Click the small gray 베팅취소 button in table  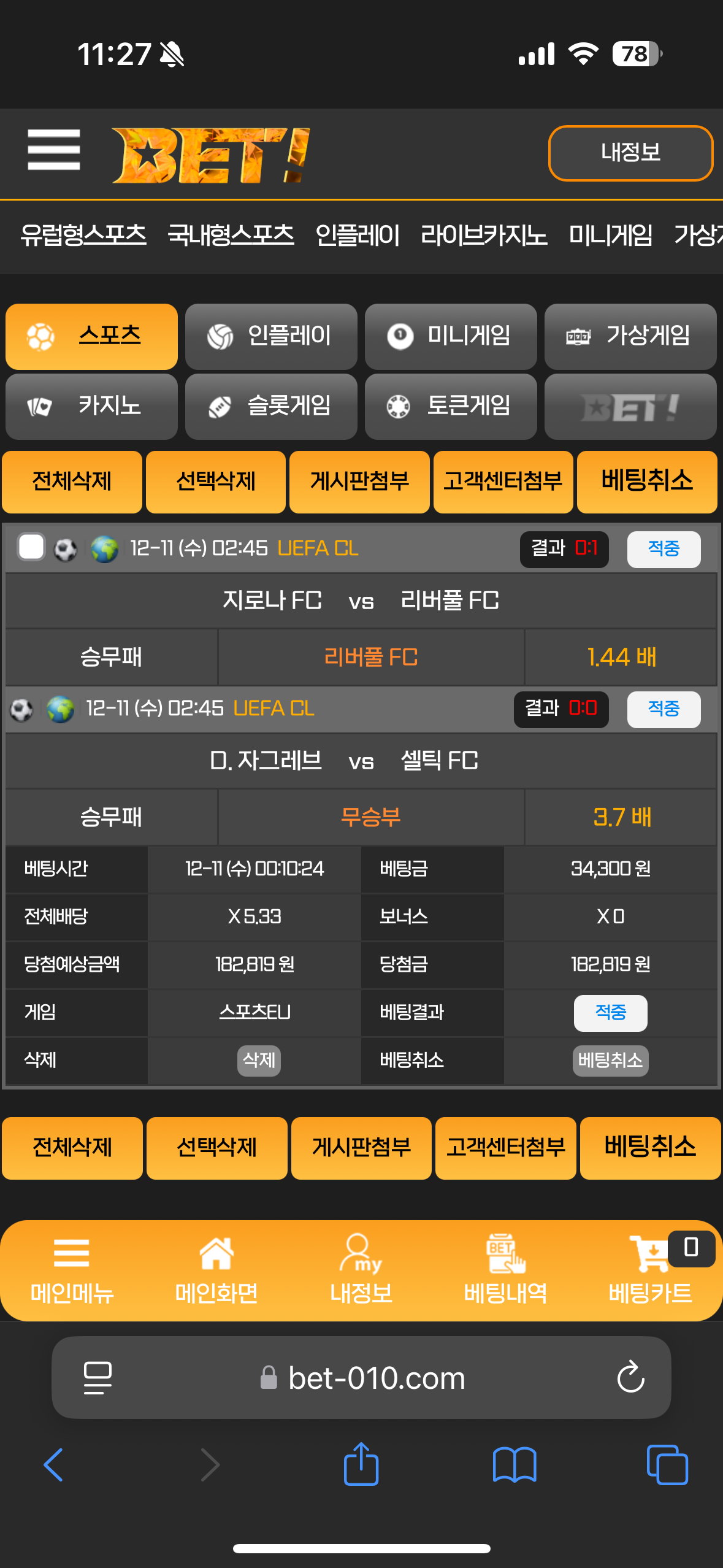click(610, 1060)
